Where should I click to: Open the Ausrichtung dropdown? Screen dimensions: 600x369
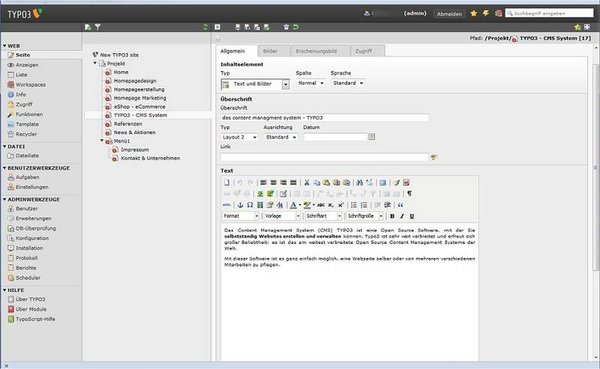280,137
